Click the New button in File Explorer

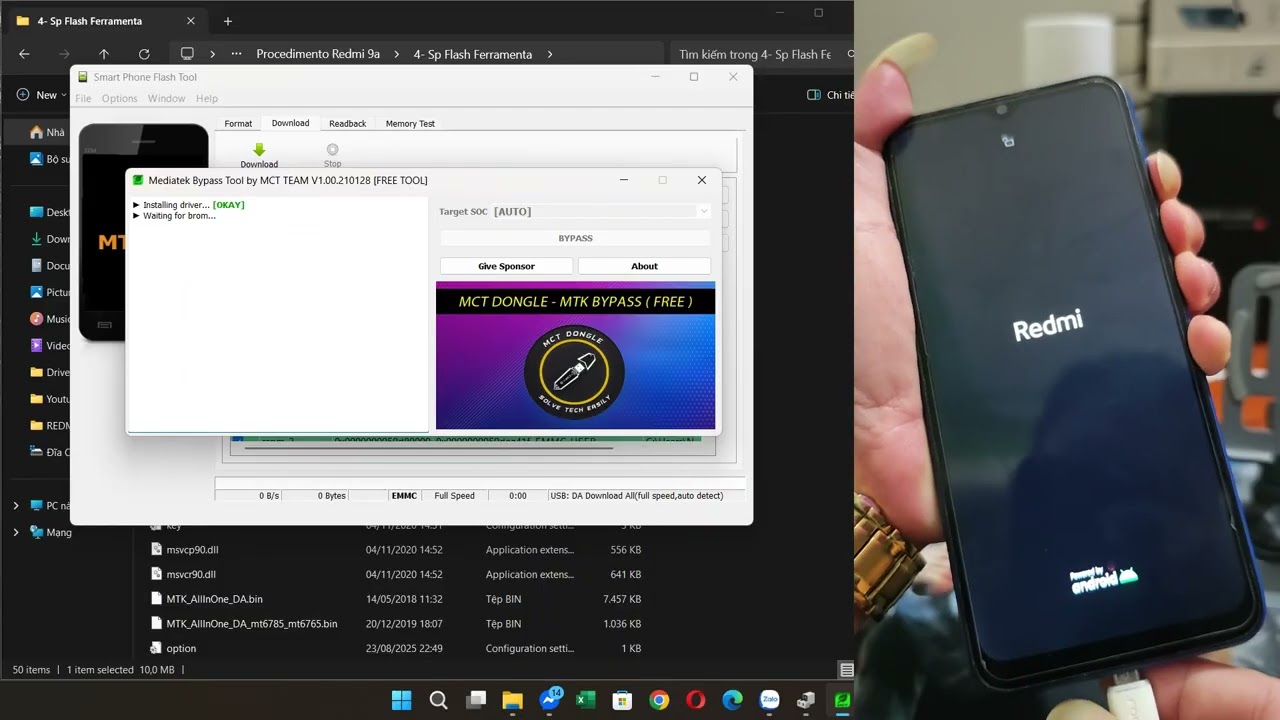point(41,95)
